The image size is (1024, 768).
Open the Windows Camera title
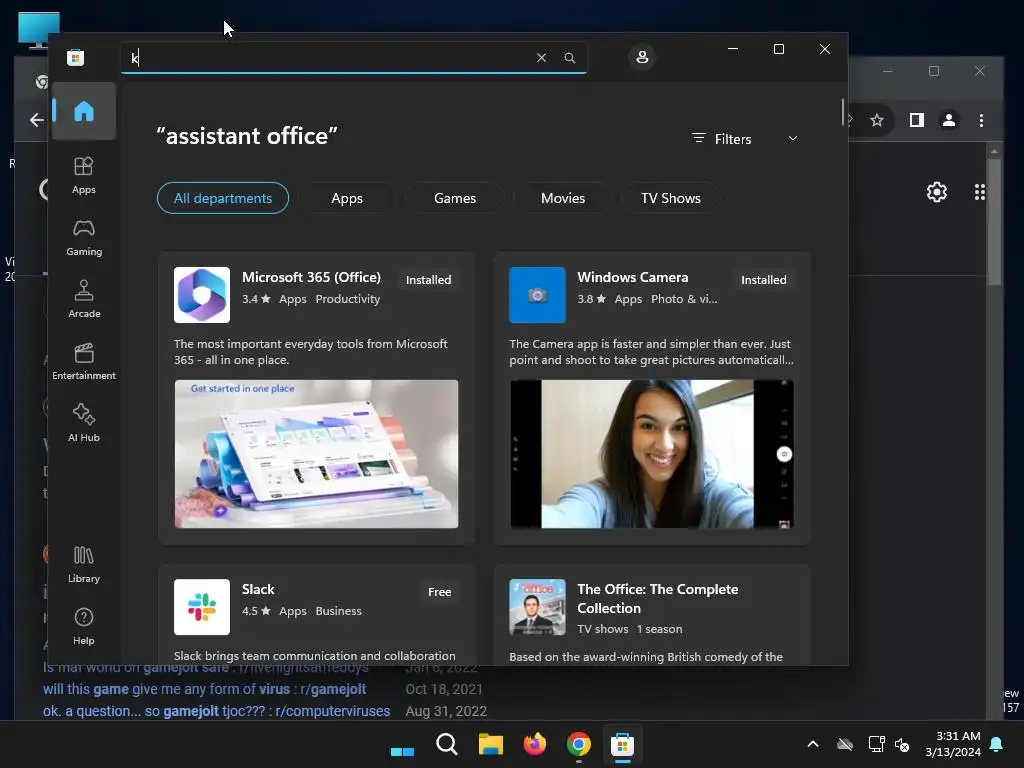coord(633,277)
